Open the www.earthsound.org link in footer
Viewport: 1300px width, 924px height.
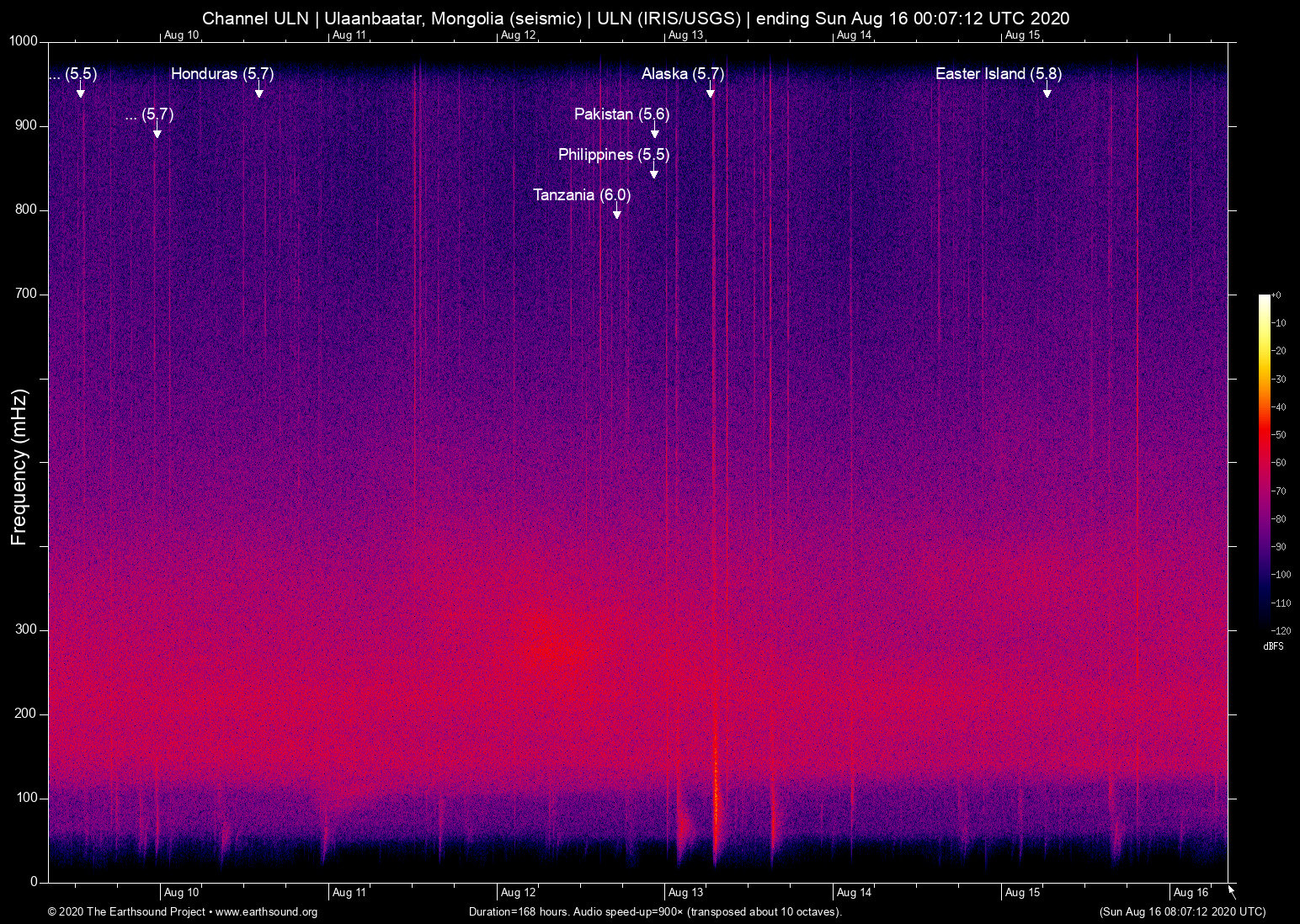266,912
